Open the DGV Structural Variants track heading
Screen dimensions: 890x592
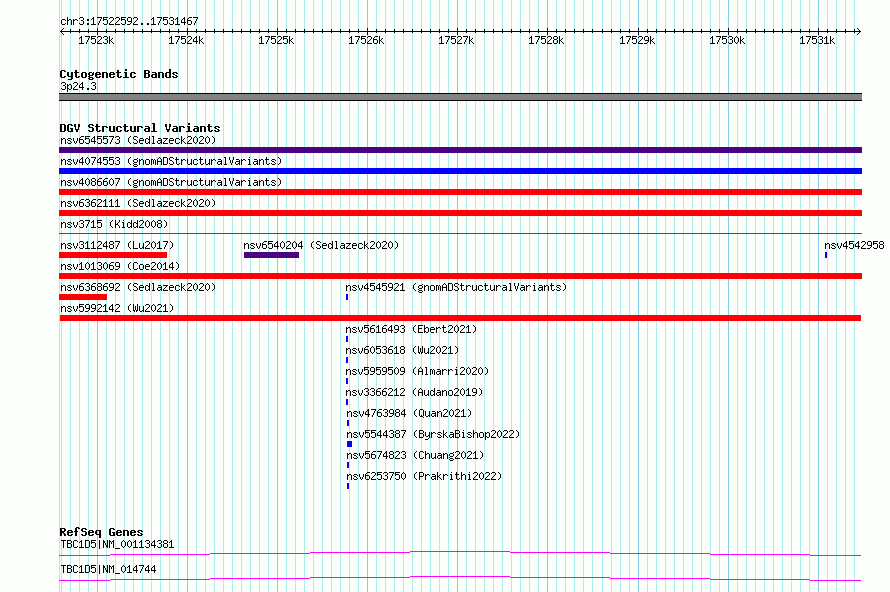pos(140,128)
